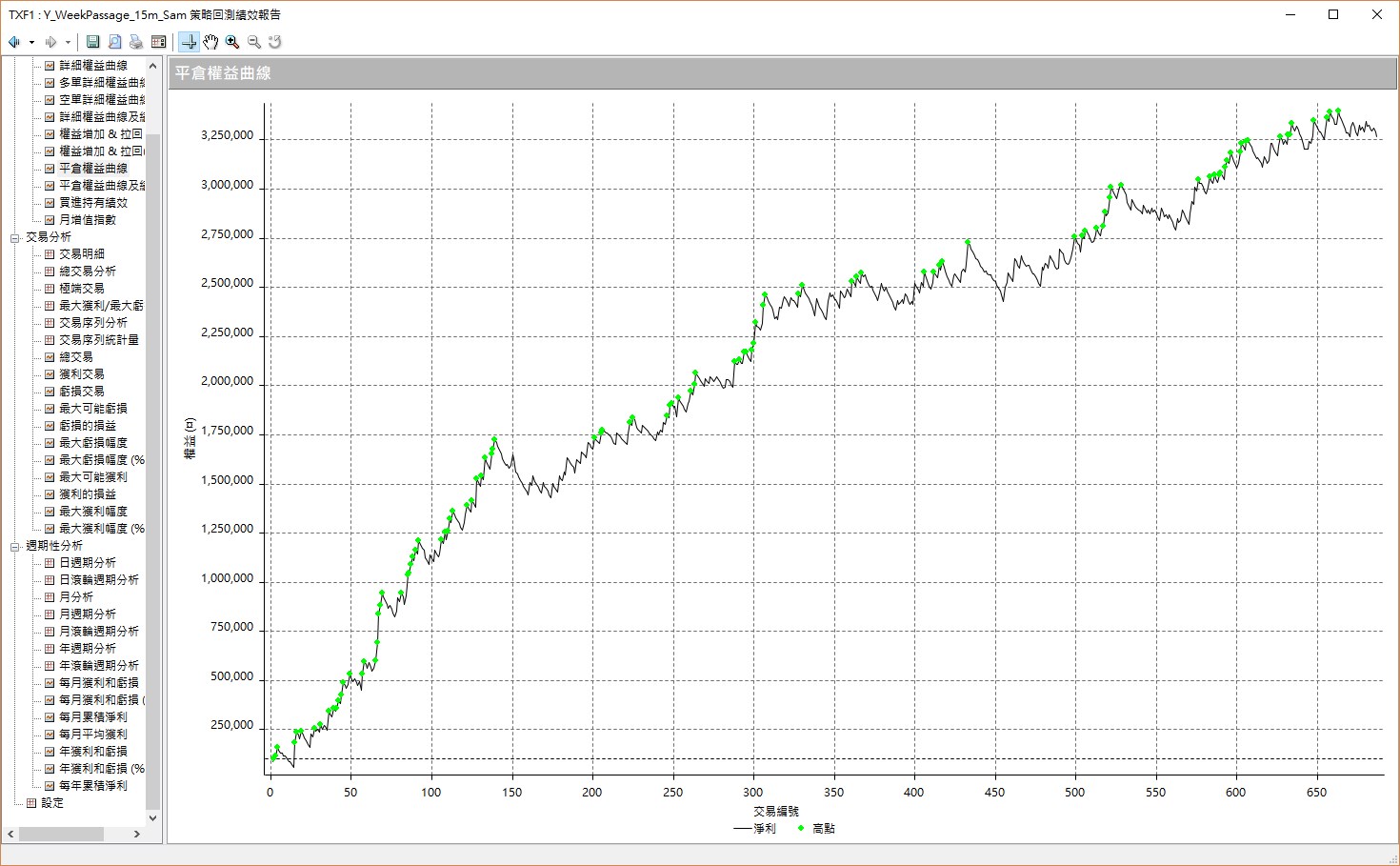This screenshot has width=1400, height=866.
Task: Click the chart icon beside 每月累積淨利
Action: click(50, 717)
